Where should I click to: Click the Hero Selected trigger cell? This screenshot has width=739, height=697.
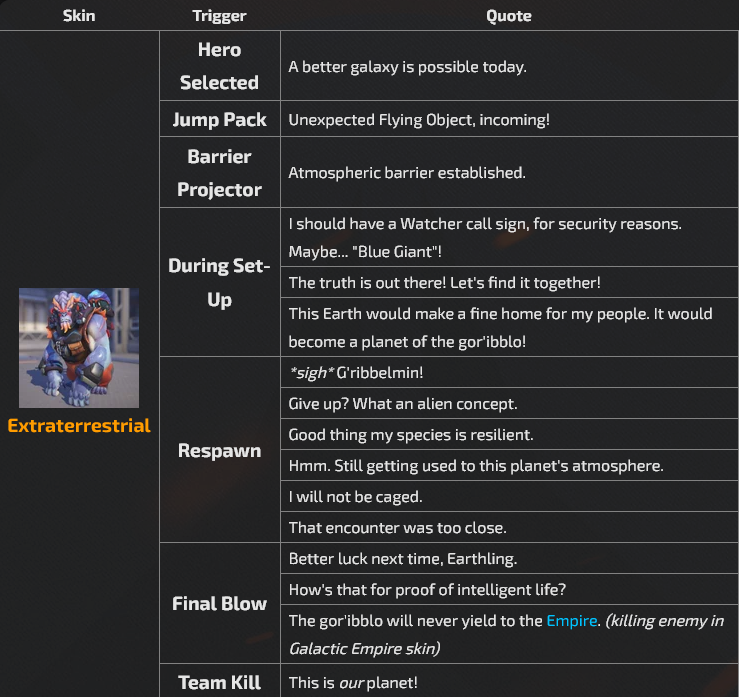[220, 66]
